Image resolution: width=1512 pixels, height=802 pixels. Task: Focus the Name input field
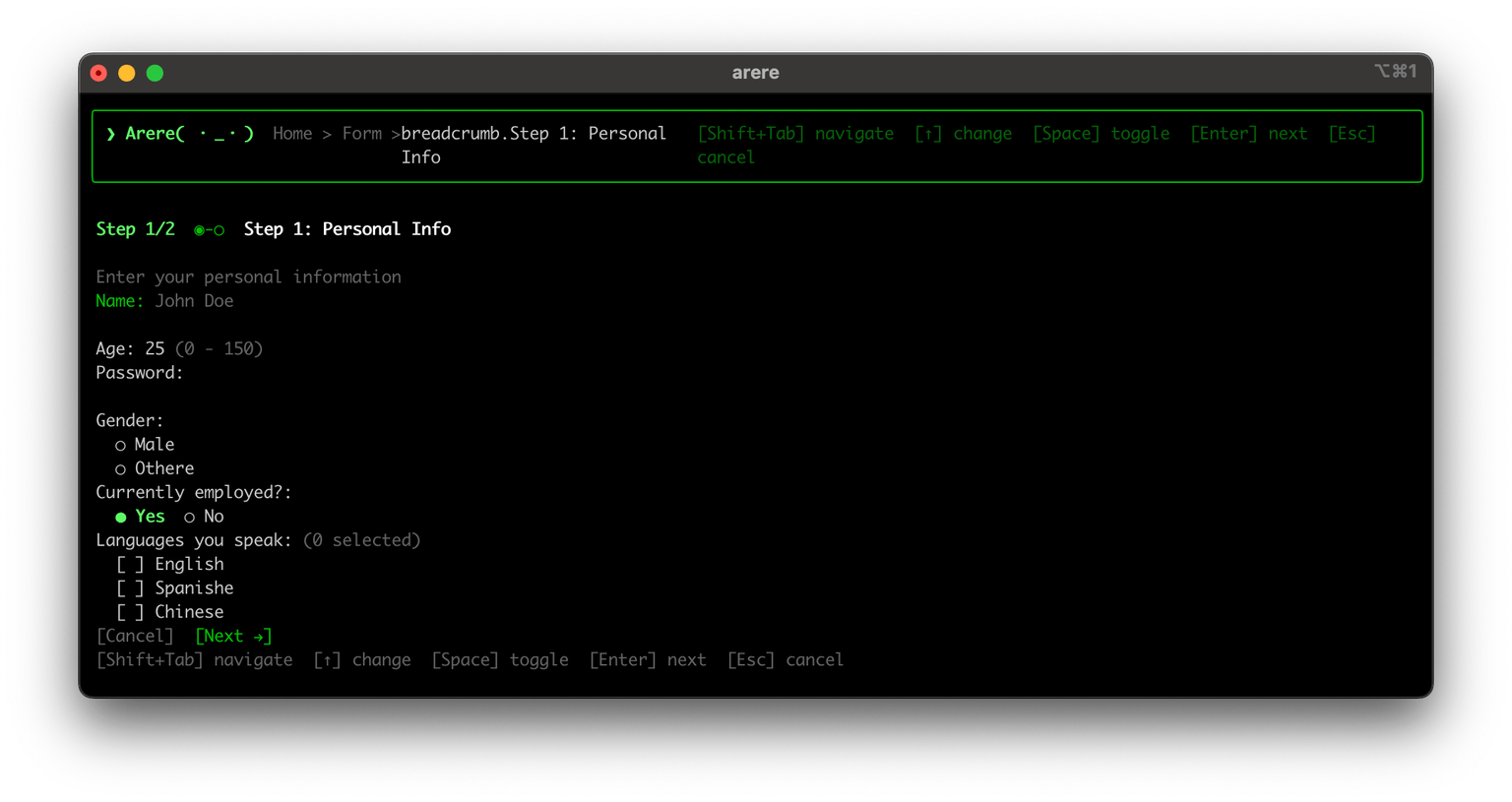pos(194,301)
